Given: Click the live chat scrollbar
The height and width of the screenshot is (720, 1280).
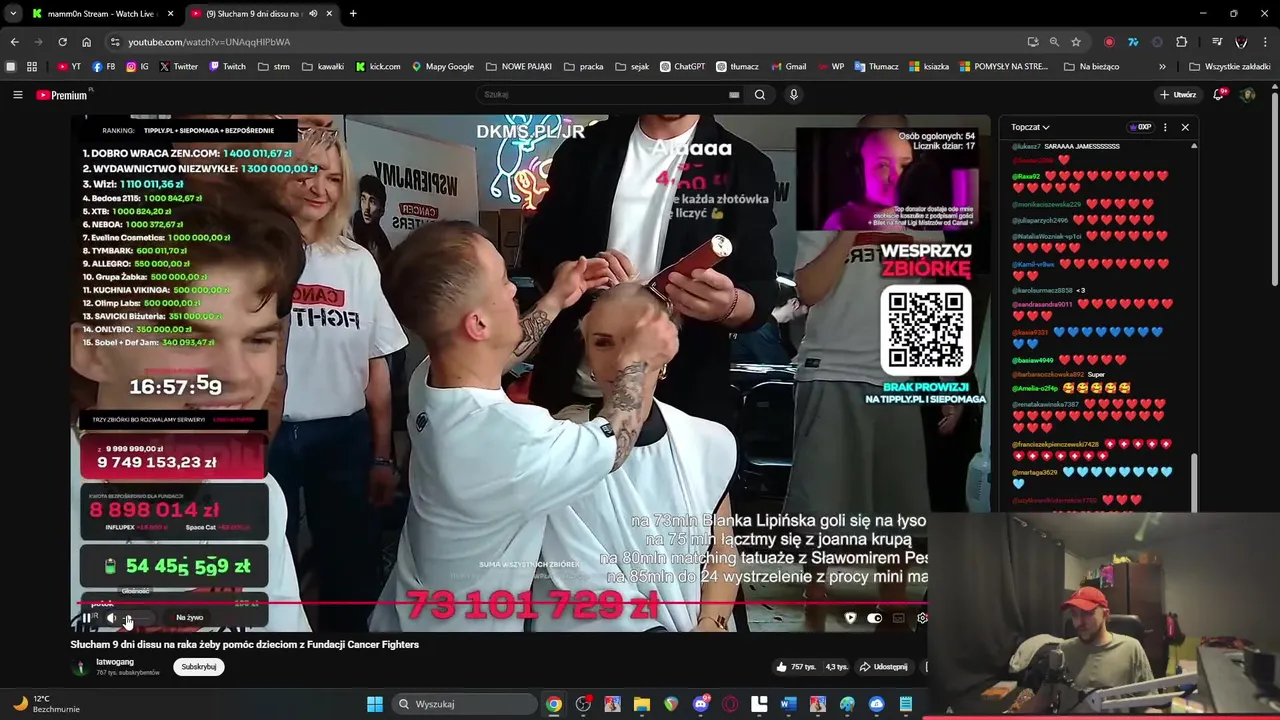Looking at the screenshot, I should (1194, 481).
